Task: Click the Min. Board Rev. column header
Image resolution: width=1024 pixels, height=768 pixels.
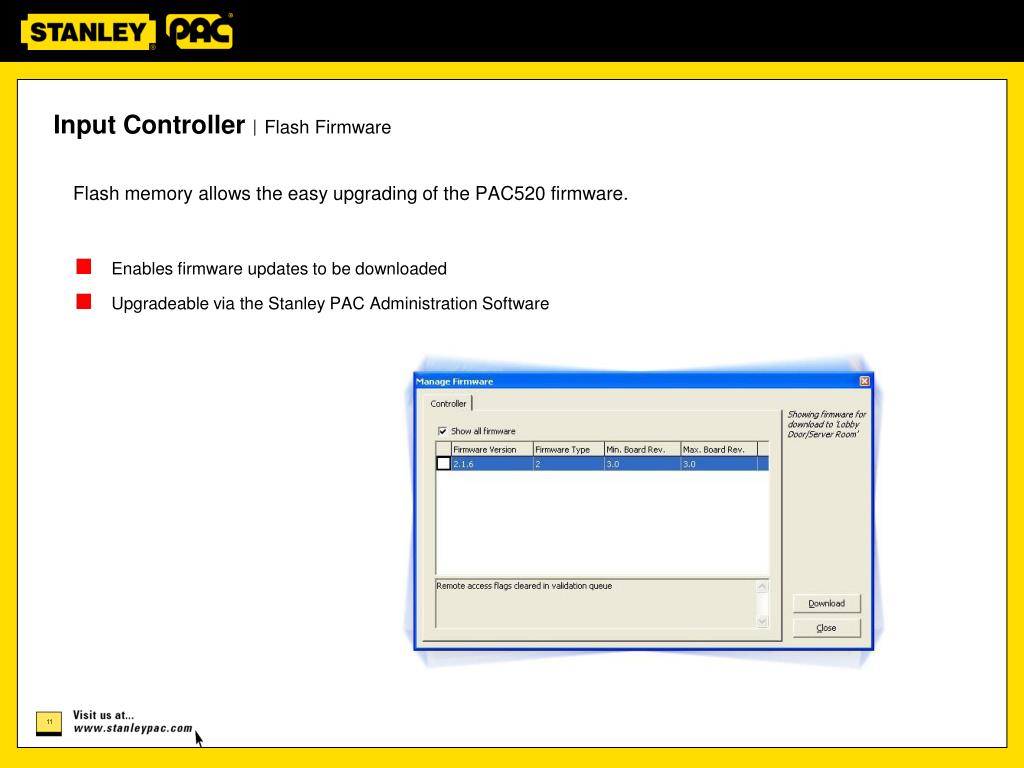Action: (x=642, y=449)
